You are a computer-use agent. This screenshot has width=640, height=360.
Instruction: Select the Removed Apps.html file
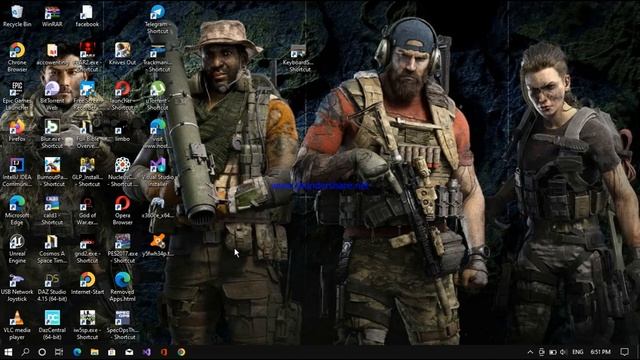pyautogui.click(x=122, y=287)
